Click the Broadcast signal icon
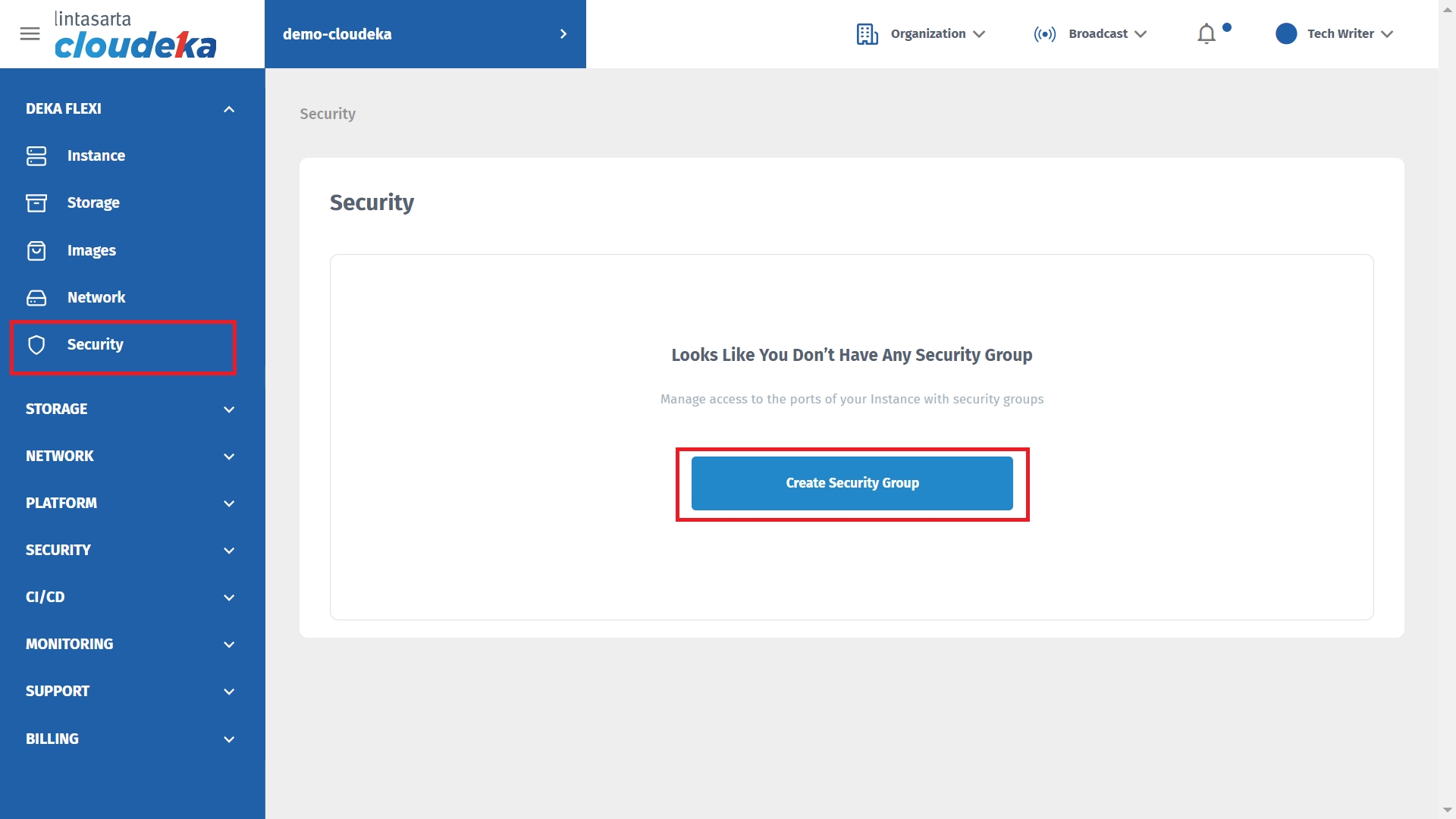Image resolution: width=1456 pixels, height=819 pixels. click(1044, 34)
